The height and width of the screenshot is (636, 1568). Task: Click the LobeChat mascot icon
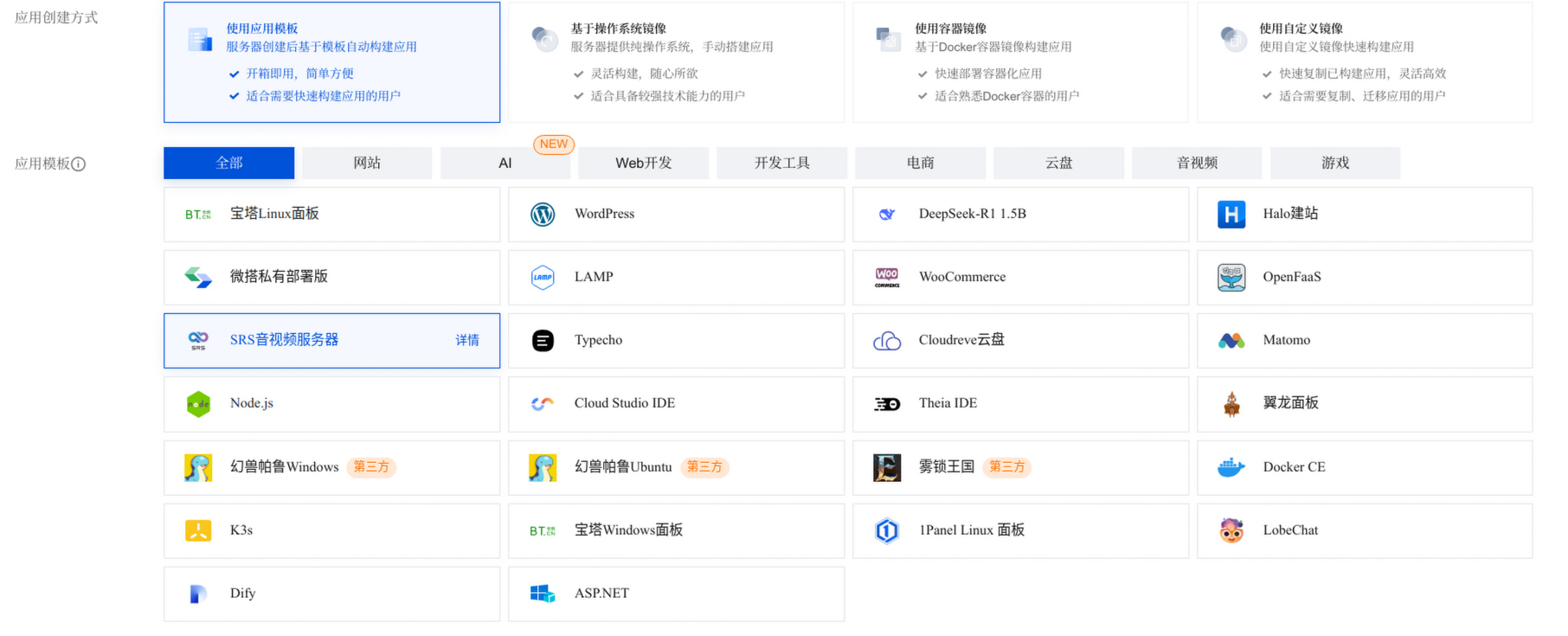tap(1231, 530)
